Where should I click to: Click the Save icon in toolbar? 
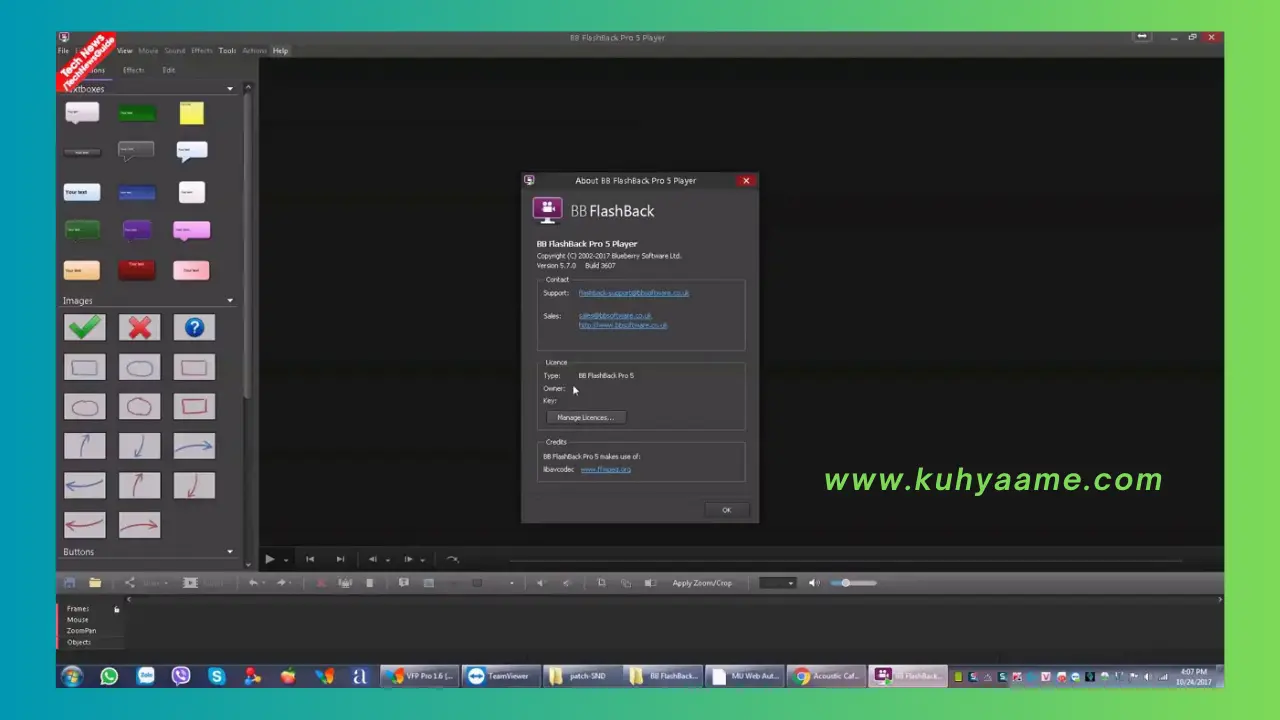click(69, 583)
